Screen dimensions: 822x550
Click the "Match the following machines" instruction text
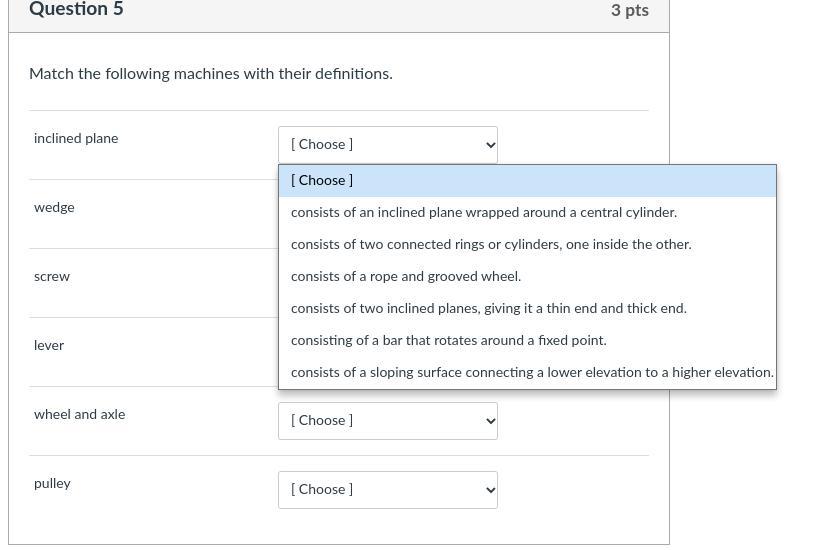tap(211, 74)
